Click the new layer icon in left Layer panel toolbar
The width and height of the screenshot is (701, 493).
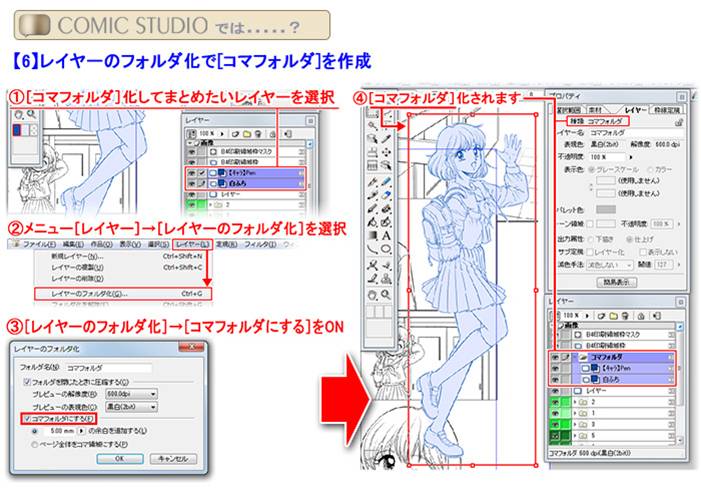point(235,134)
